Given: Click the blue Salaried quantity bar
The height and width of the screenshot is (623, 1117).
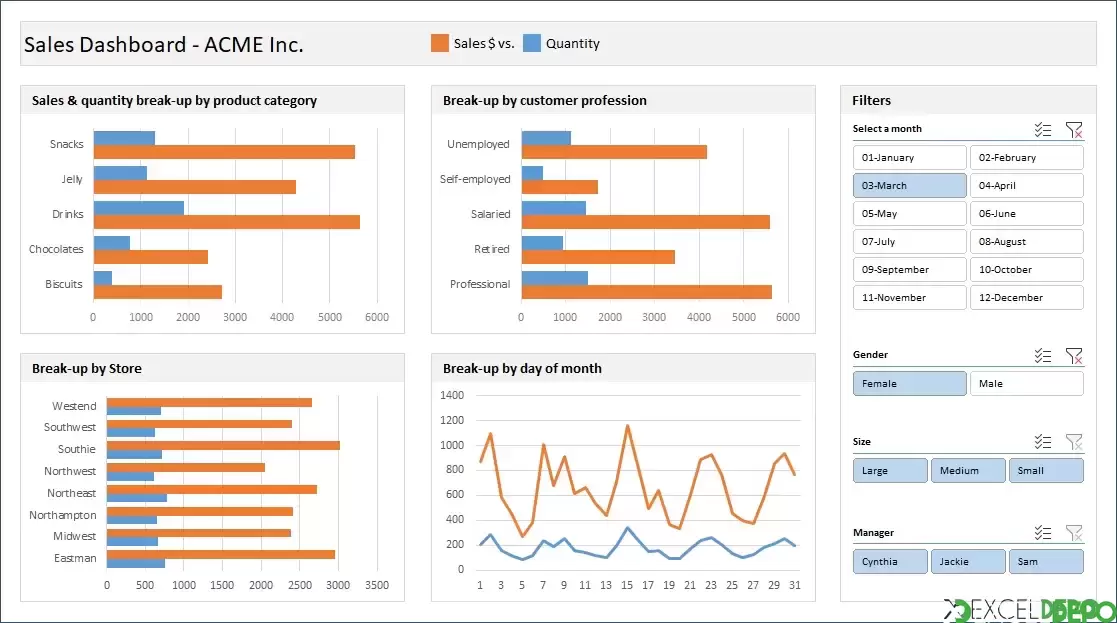Looking at the screenshot, I should [x=554, y=208].
